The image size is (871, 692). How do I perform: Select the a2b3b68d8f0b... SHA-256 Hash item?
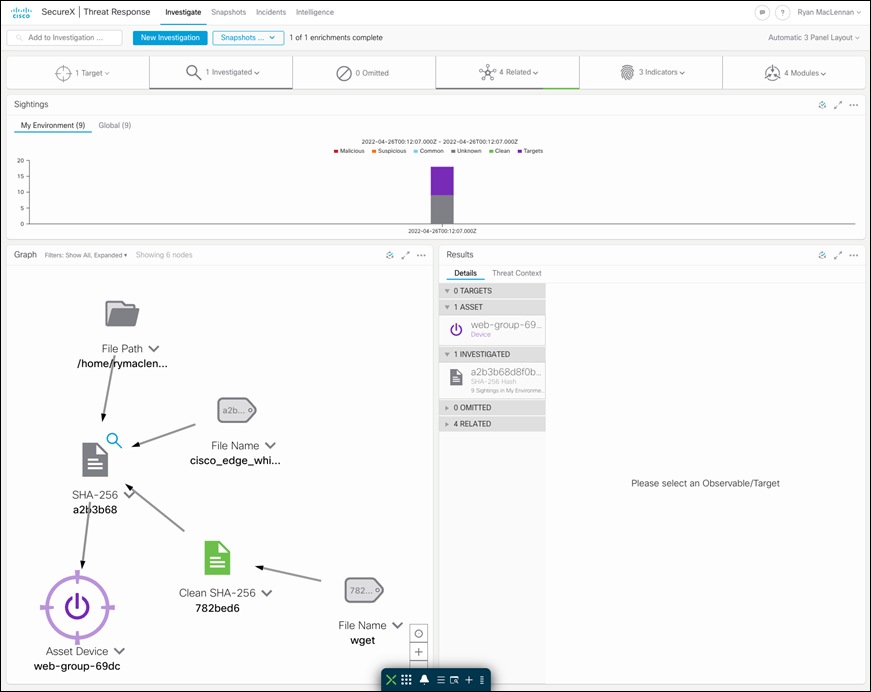coord(492,380)
